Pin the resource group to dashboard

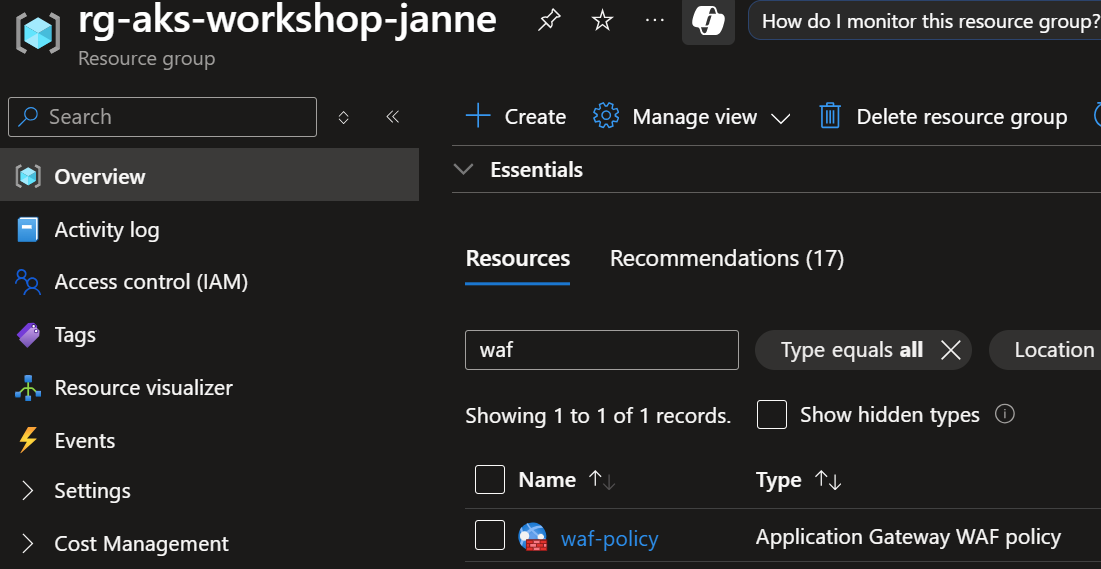click(549, 20)
